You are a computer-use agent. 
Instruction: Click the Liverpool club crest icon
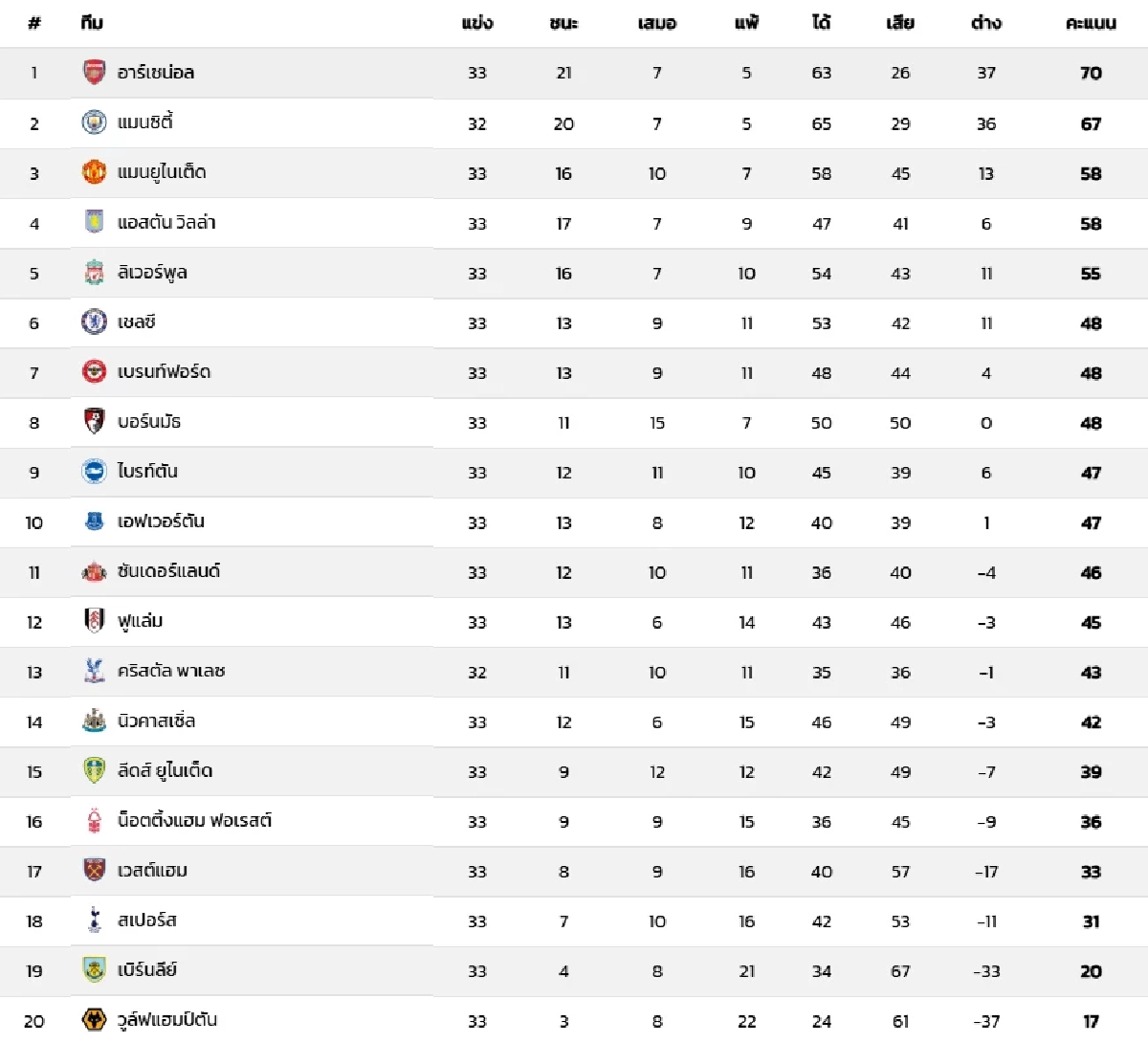[94, 273]
